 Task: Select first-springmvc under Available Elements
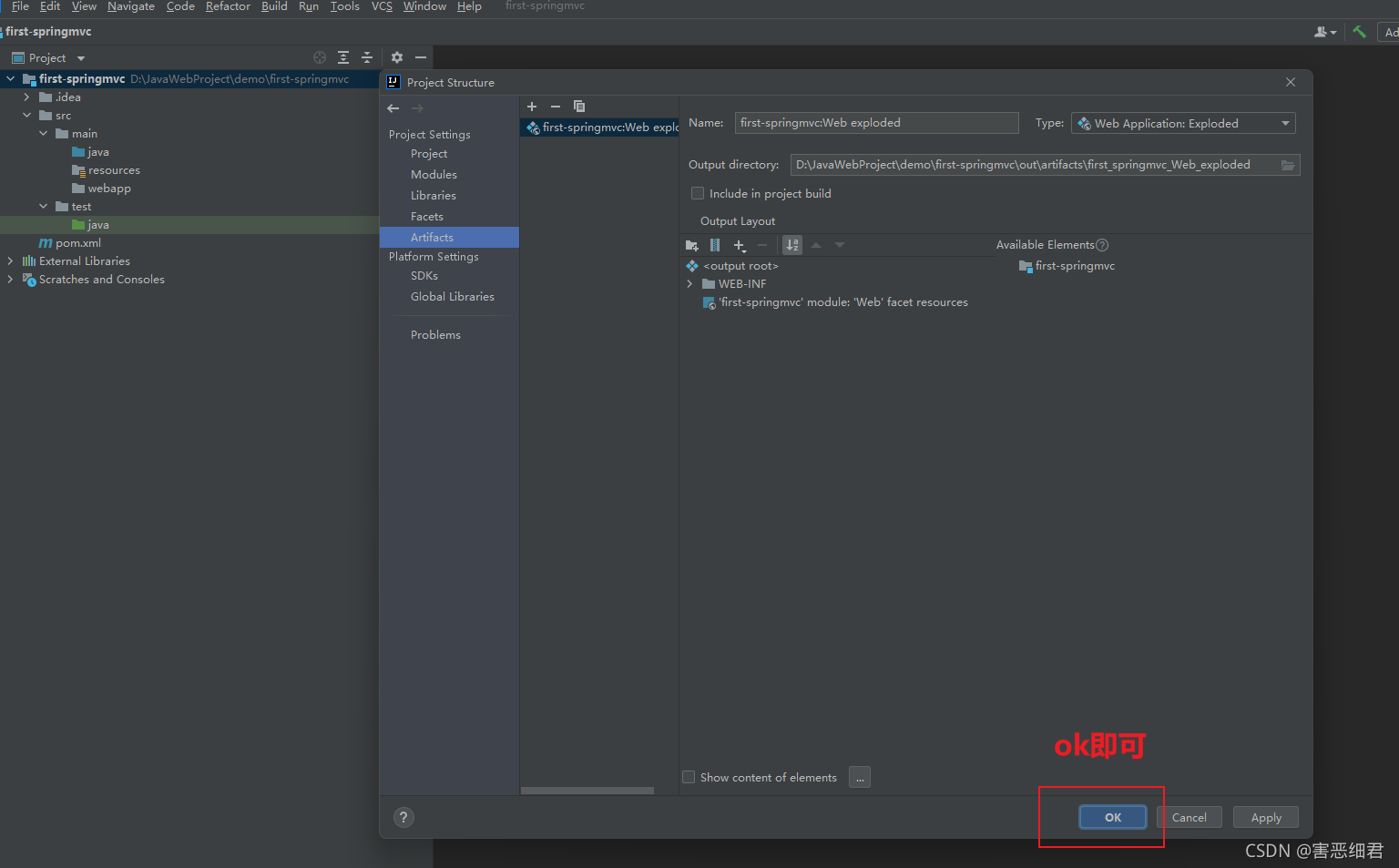click(1067, 266)
